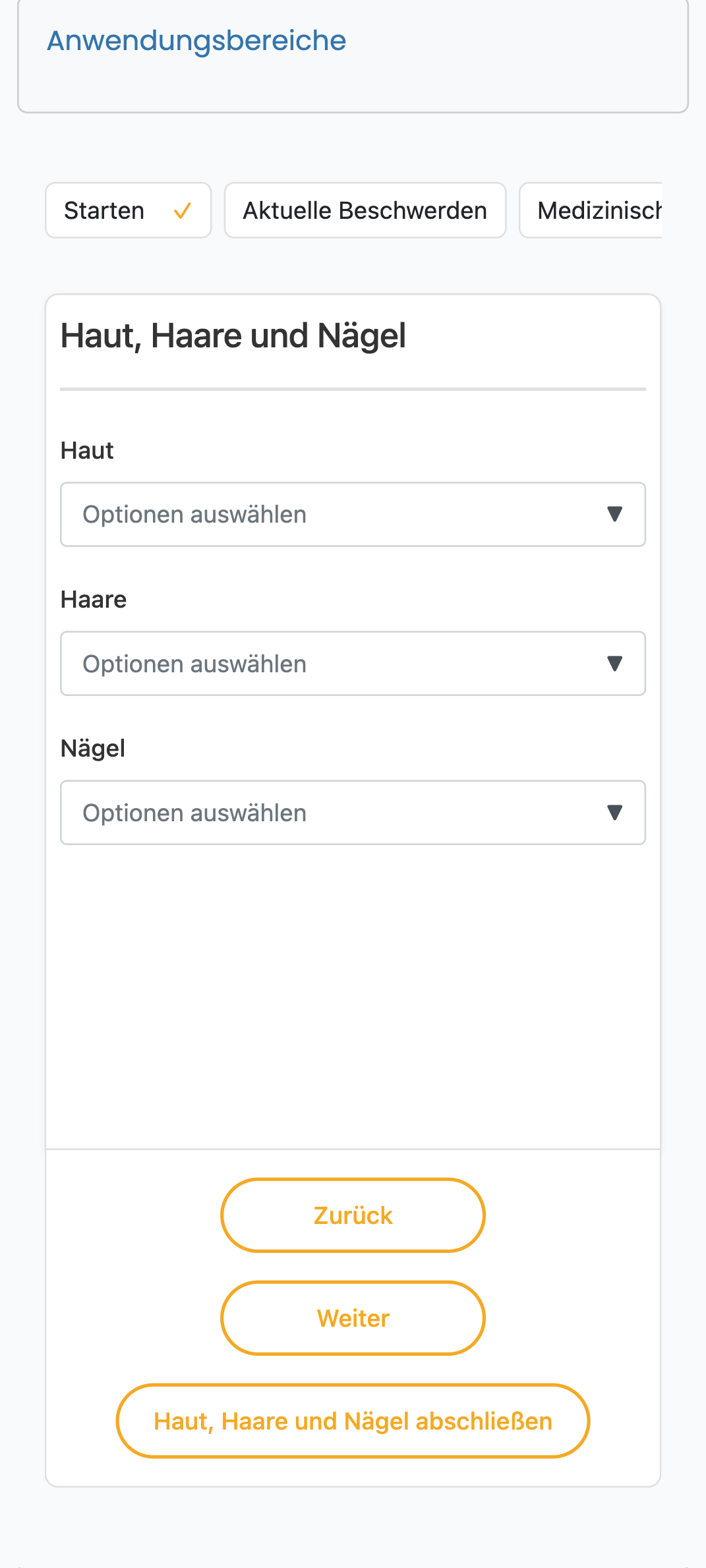The height and width of the screenshot is (1568, 706).
Task: Open the Nägel options select field
Action: pyautogui.click(x=353, y=813)
